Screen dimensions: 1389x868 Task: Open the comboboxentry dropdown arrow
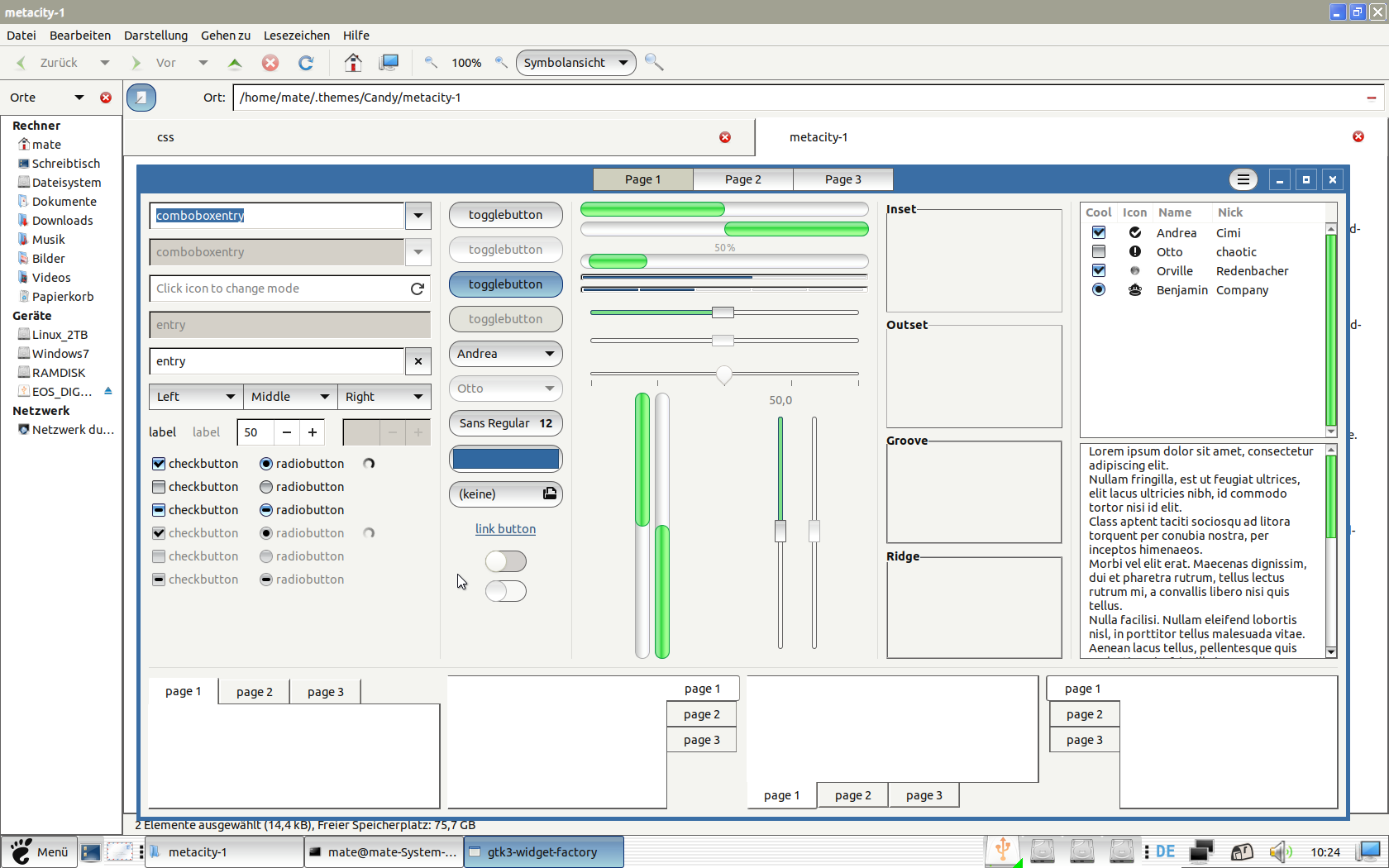click(418, 216)
